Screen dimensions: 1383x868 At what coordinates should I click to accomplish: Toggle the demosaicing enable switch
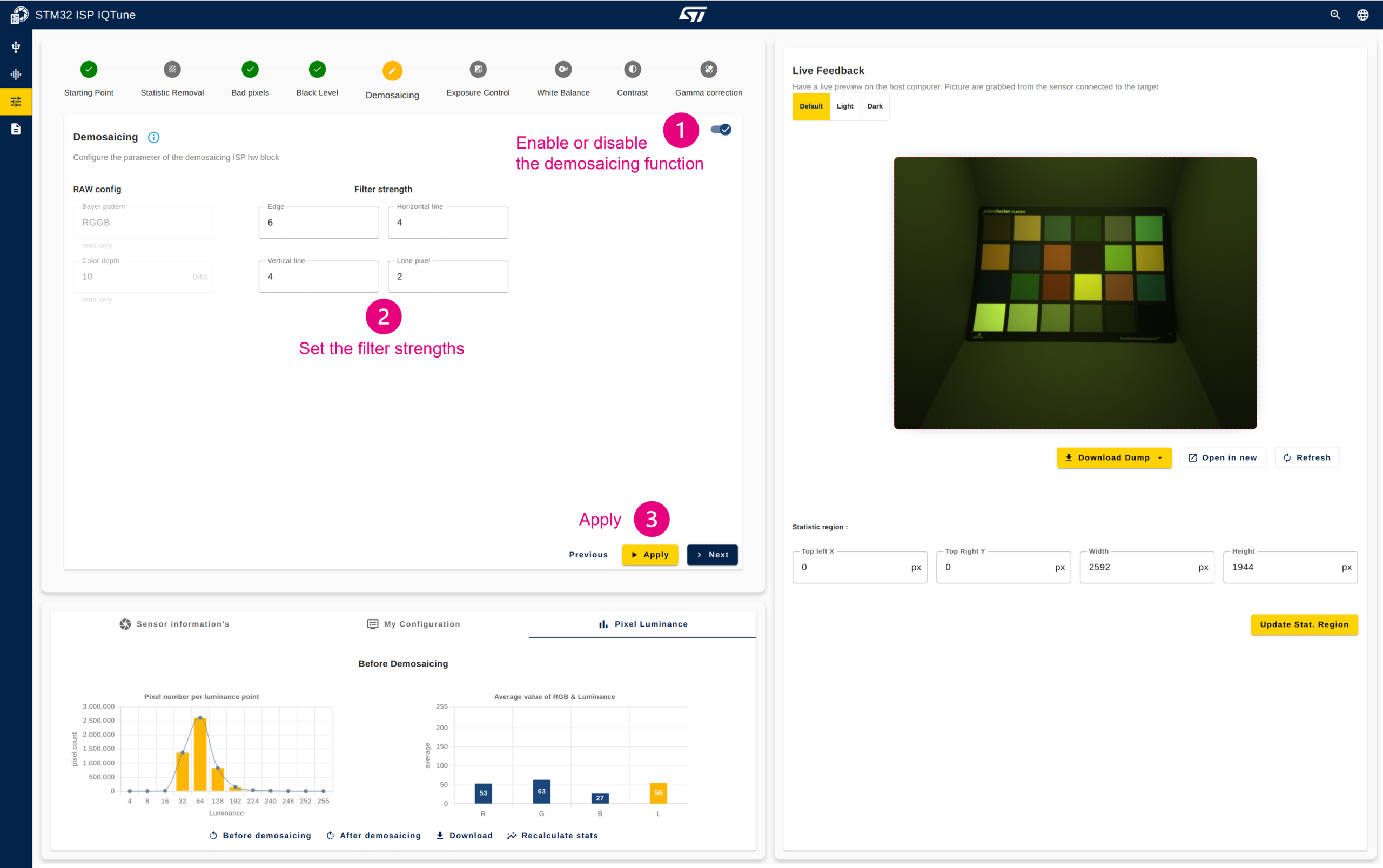click(721, 130)
